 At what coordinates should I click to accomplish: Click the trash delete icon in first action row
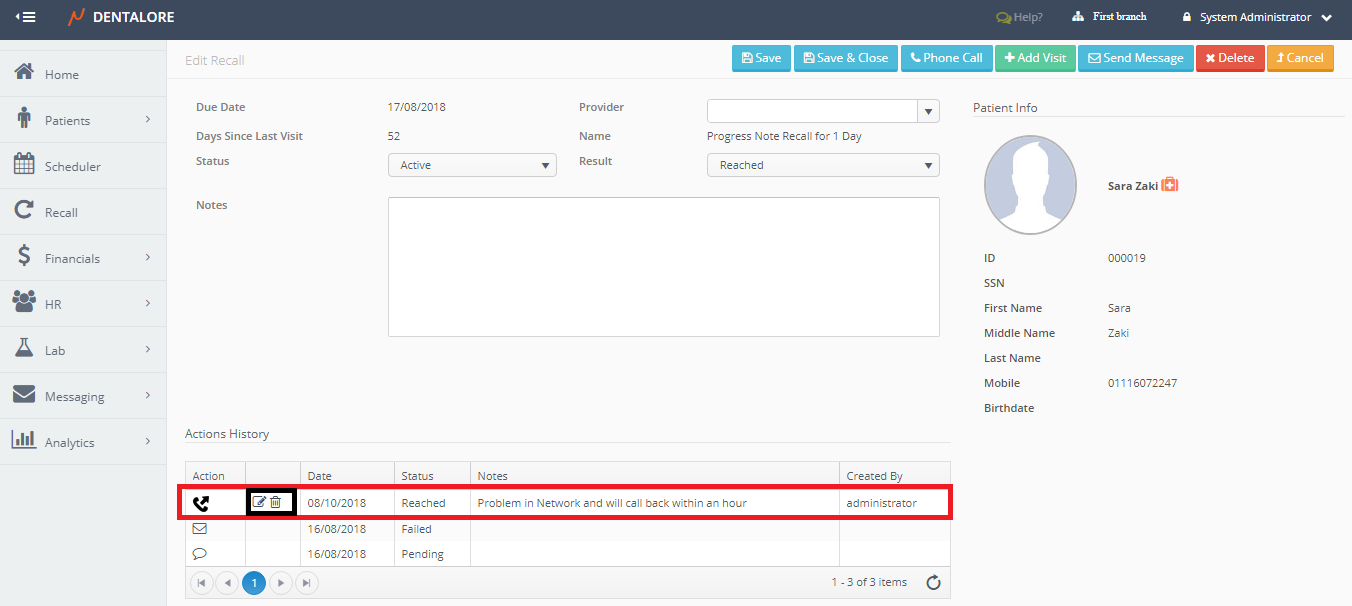coord(276,502)
